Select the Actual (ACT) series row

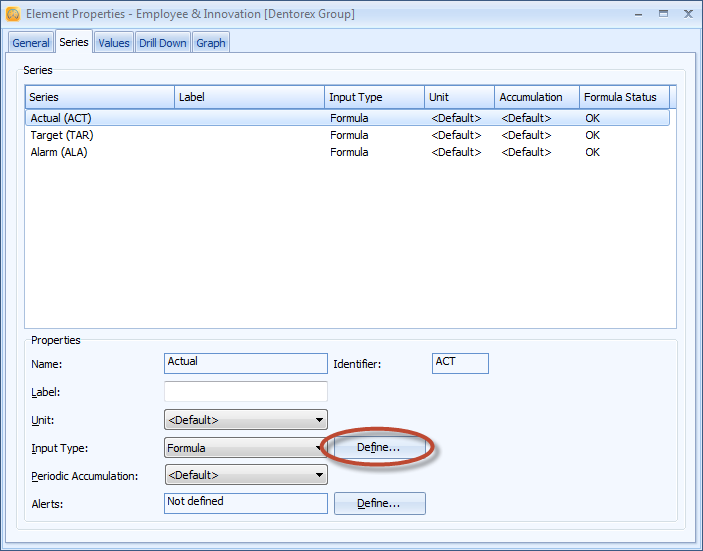coord(61,118)
